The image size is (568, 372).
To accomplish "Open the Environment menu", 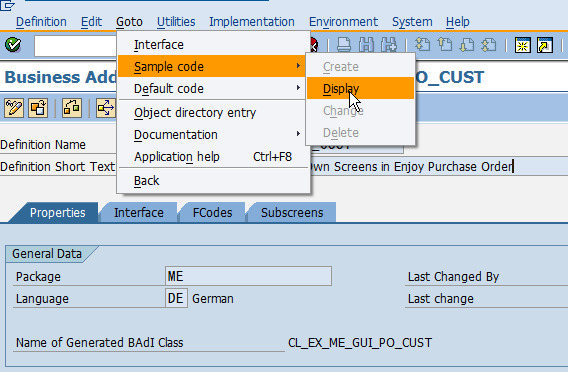I will (343, 22).
